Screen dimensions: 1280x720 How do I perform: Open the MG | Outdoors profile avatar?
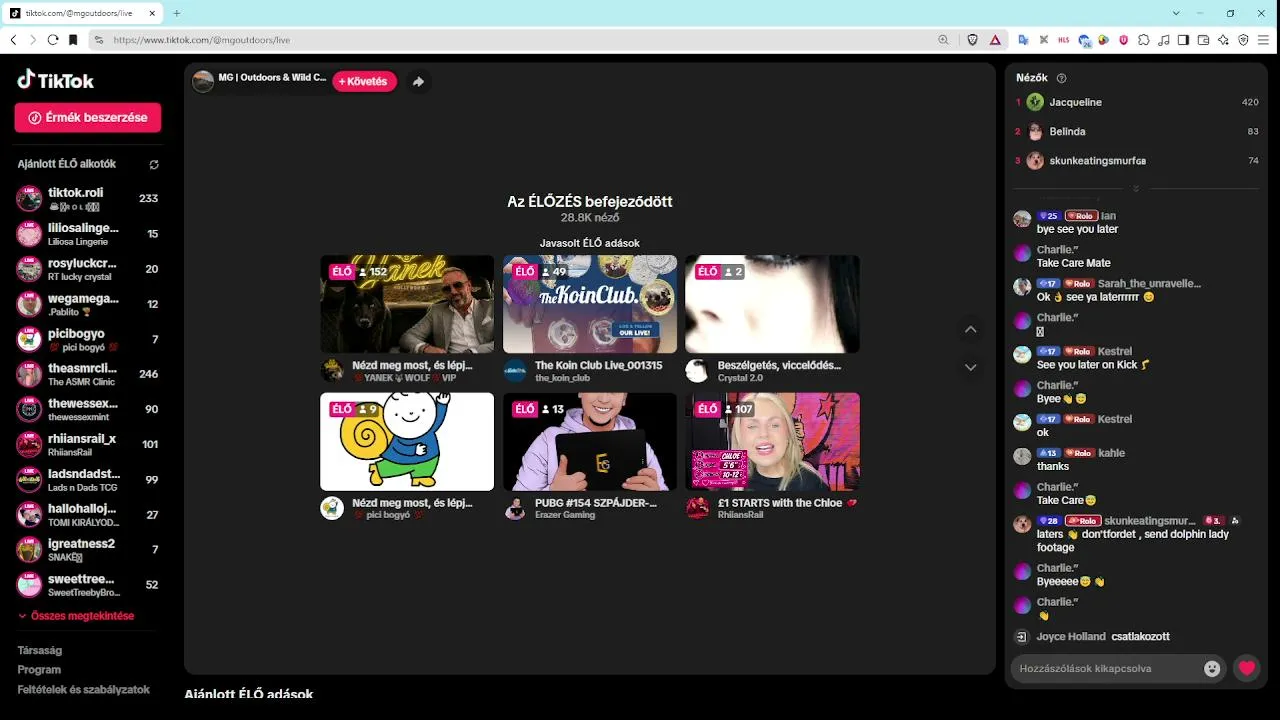(x=203, y=81)
